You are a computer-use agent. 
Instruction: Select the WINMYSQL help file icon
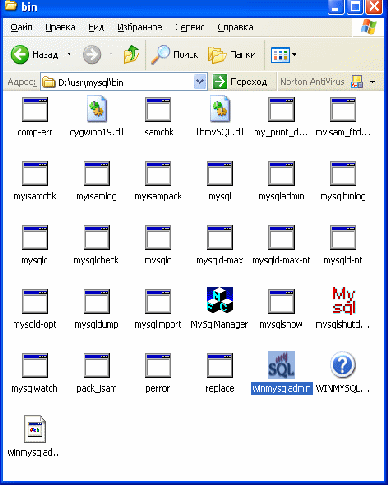click(x=343, y=365)
